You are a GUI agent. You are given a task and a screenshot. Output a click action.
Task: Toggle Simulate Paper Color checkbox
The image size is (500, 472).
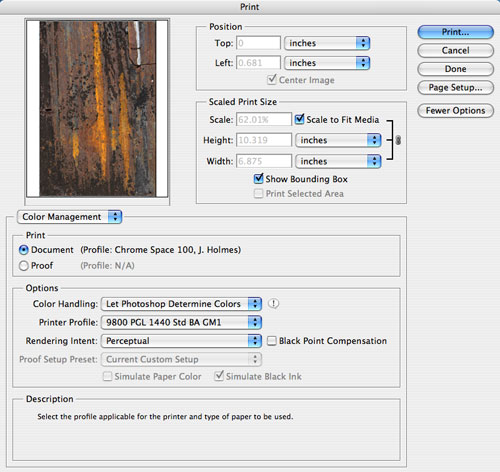click(x=107, y=376)
